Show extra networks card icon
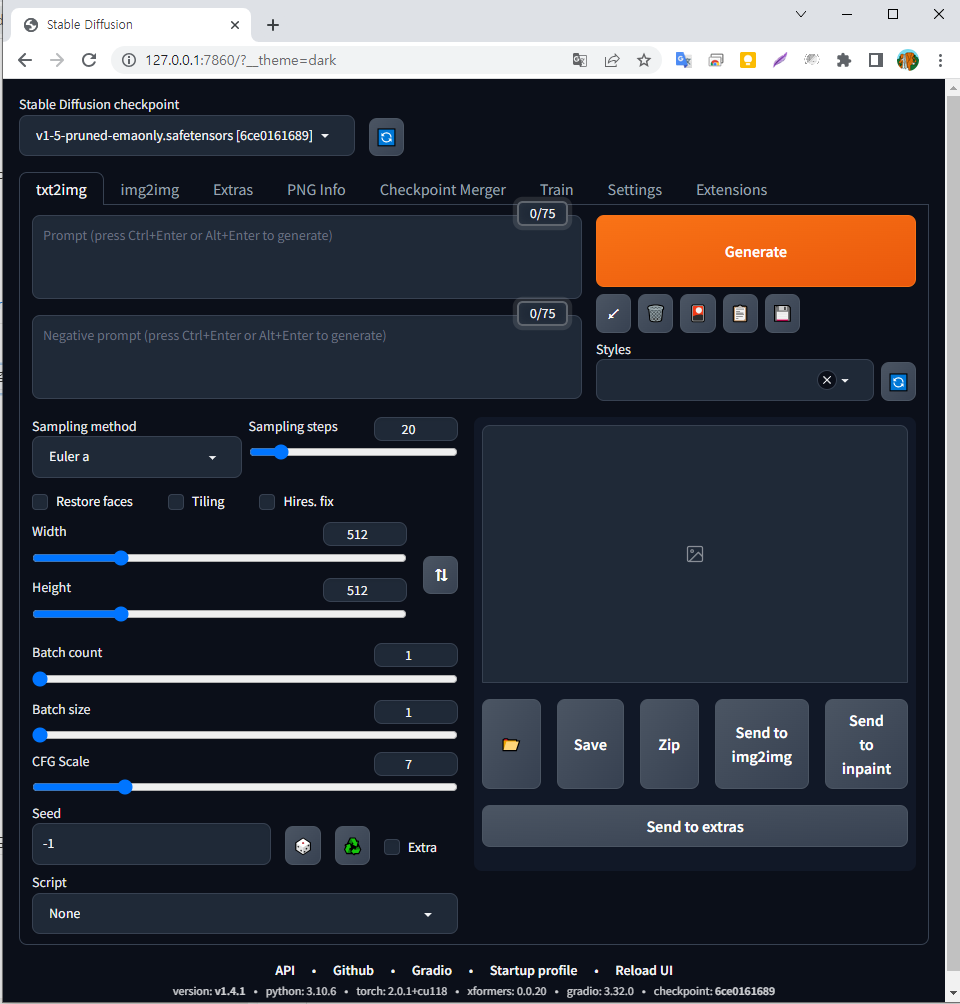The height and width of the screenshot is (1004, 960). [697, 314]
